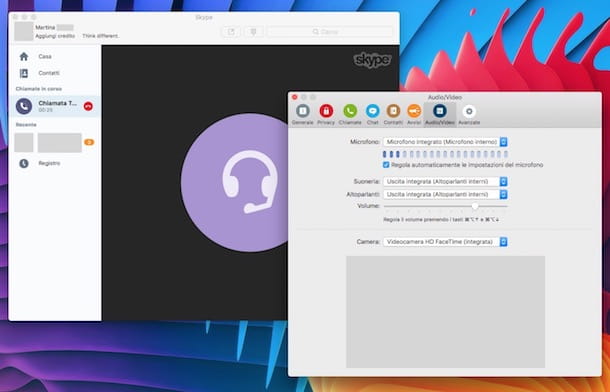Go to Casa in Skype sidebar
Screen dimensions: 610x392
tap(54, 56)
